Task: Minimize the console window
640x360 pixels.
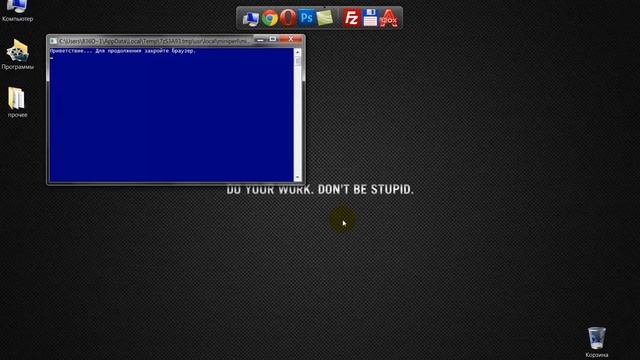Action: (260, 39)
